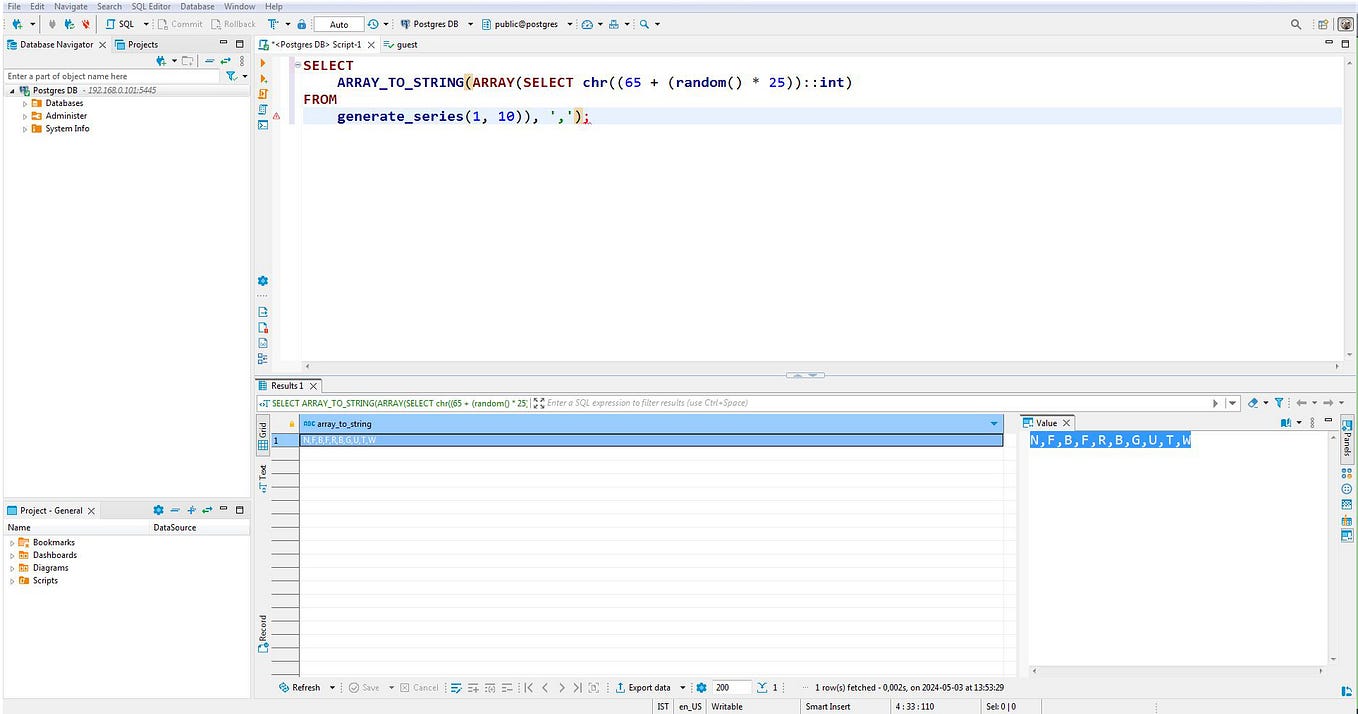Switch to the Projects tab
The height and width of the screenshot is (714, 1358).
click(x=136, y=44)
